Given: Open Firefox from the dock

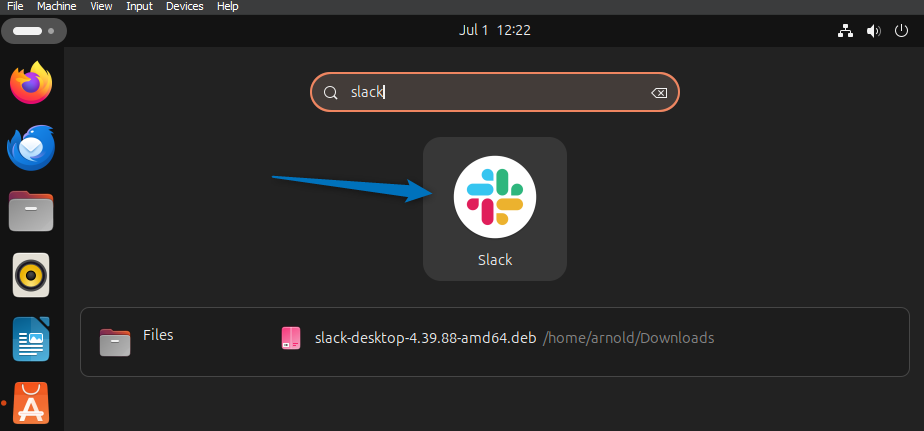Looking at the screenshot, I should 31,83.
